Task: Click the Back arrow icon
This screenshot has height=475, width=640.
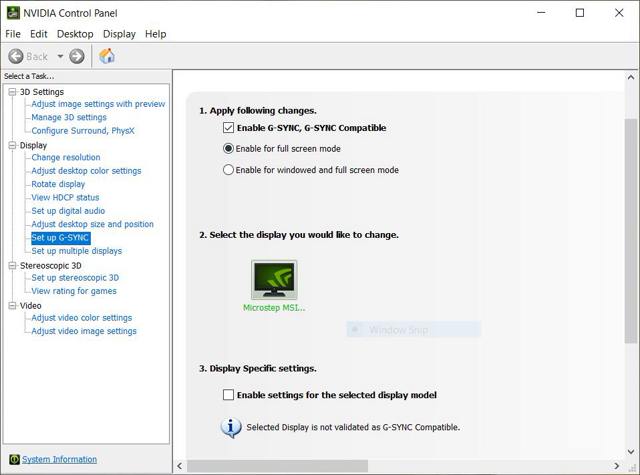Action: tap(16, 56)
